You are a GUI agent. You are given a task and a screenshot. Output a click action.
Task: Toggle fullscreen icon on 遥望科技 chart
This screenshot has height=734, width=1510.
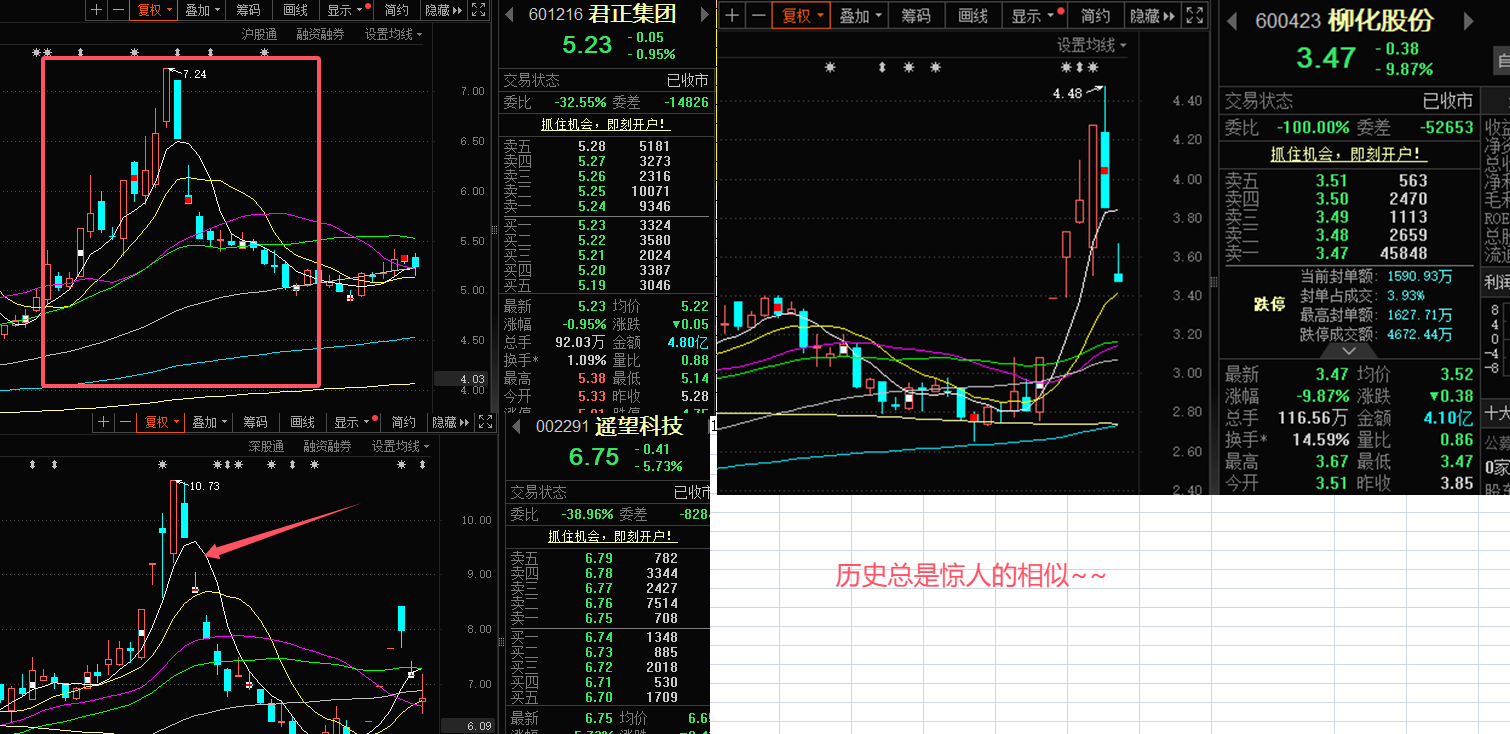(x=488, y=422)
